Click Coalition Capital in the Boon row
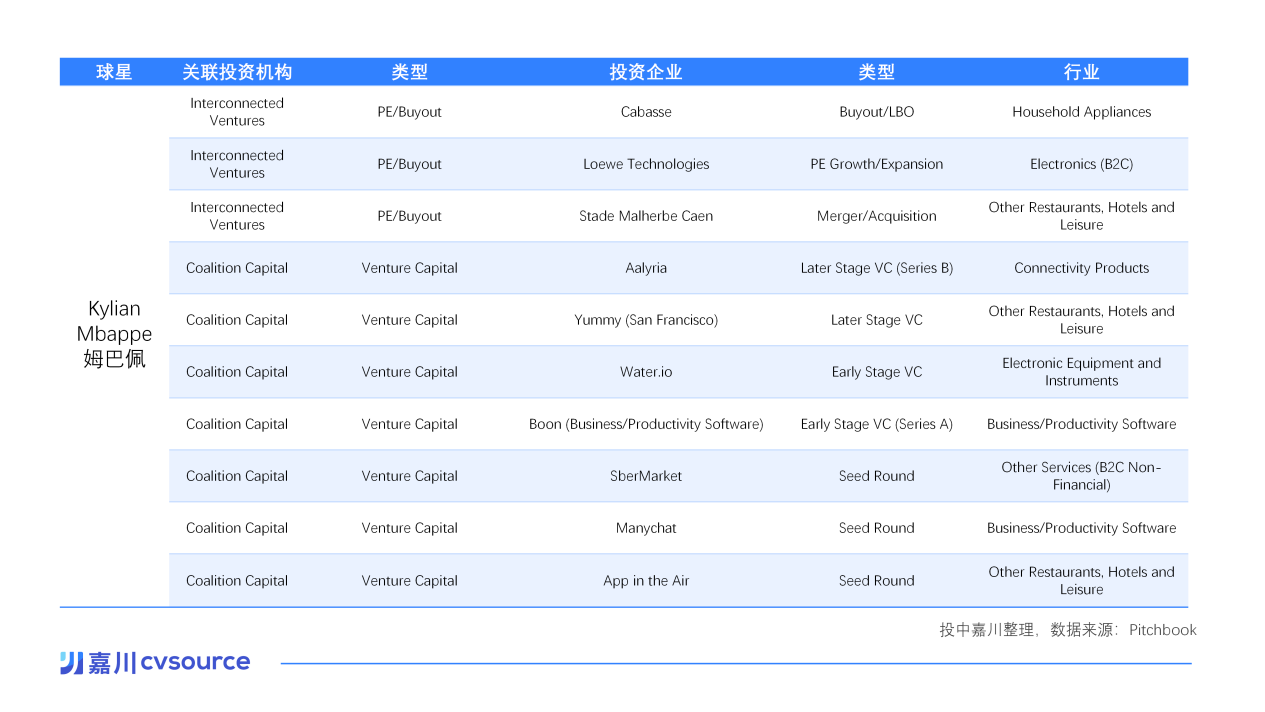The height and width of the screenshot is (712, 1265). pos(237,424)
